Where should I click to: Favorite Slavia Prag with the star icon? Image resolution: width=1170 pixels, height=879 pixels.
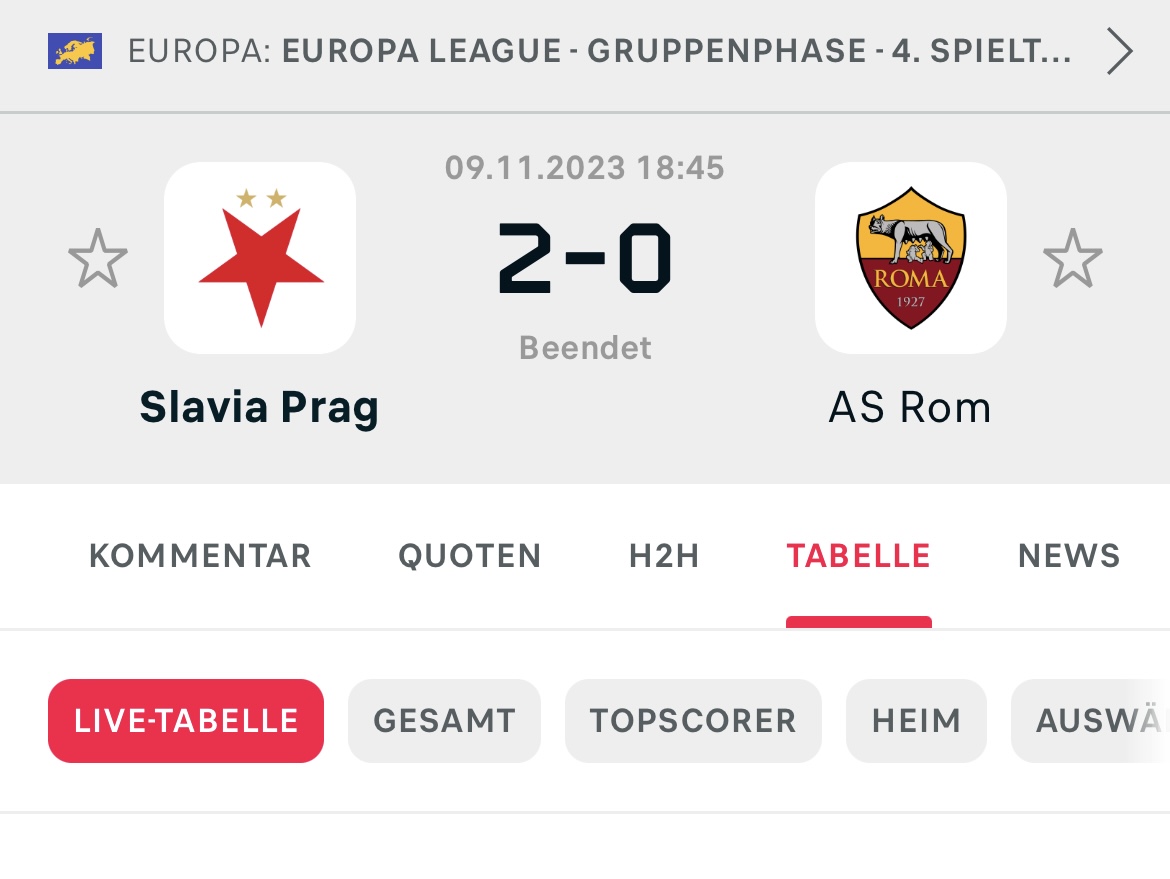98,258
